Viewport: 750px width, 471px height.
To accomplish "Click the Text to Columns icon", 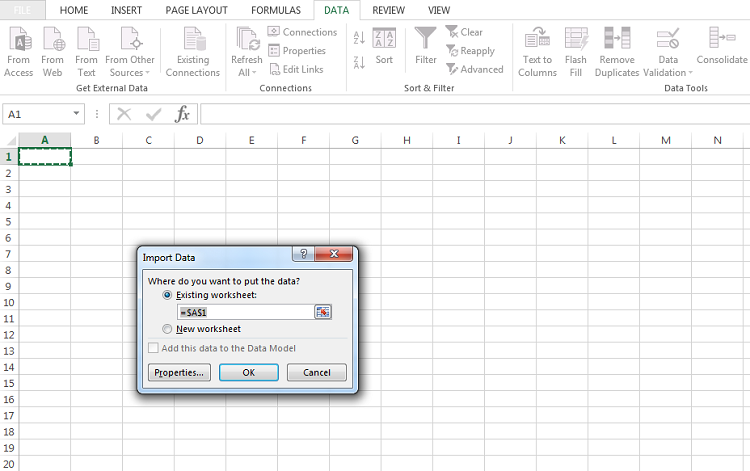I will pyautogui.click(x=537, y=40).
